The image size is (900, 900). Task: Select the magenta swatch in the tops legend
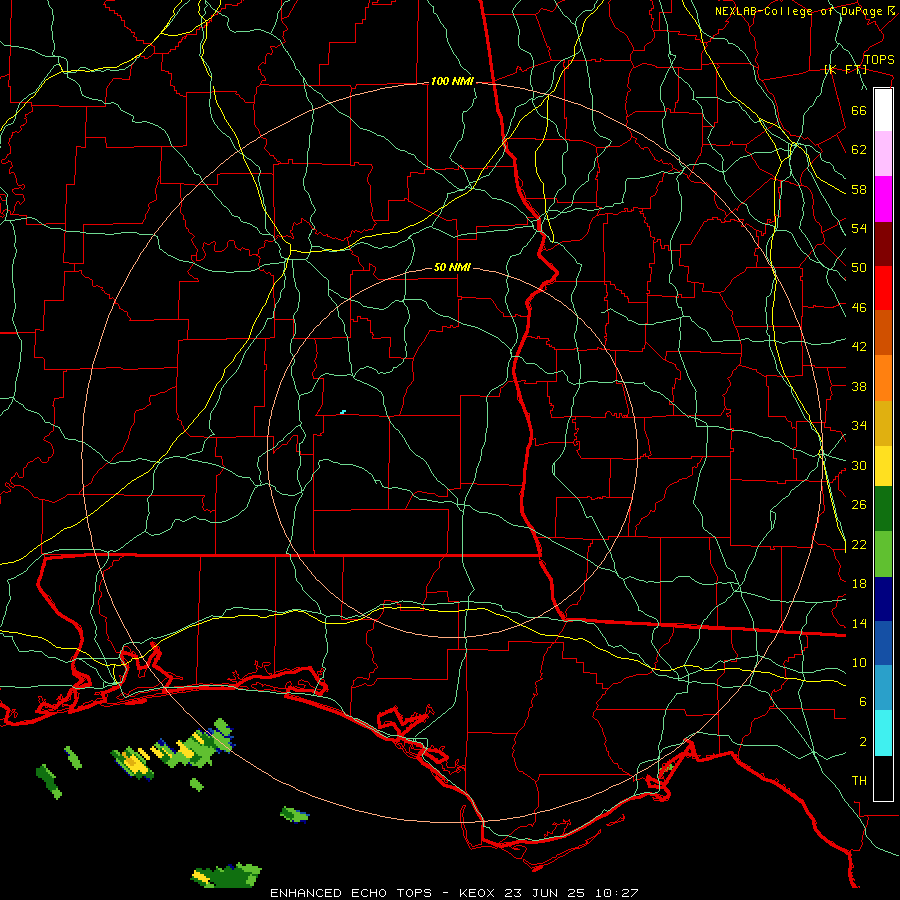coord(883,199)
